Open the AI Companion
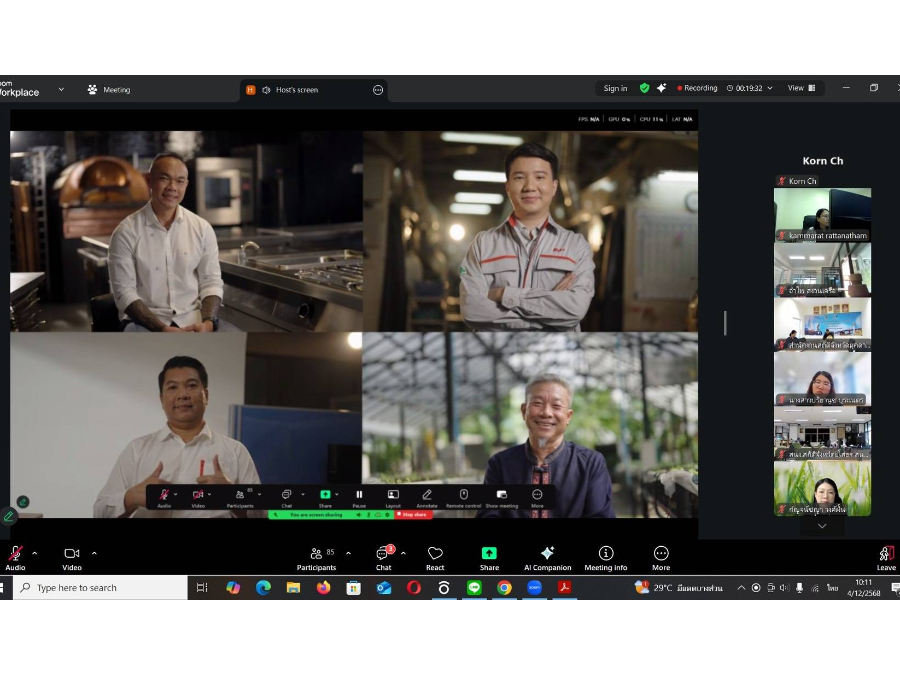Image resolution: width=900 pixels, height=675 pixels. coord(547,556)
